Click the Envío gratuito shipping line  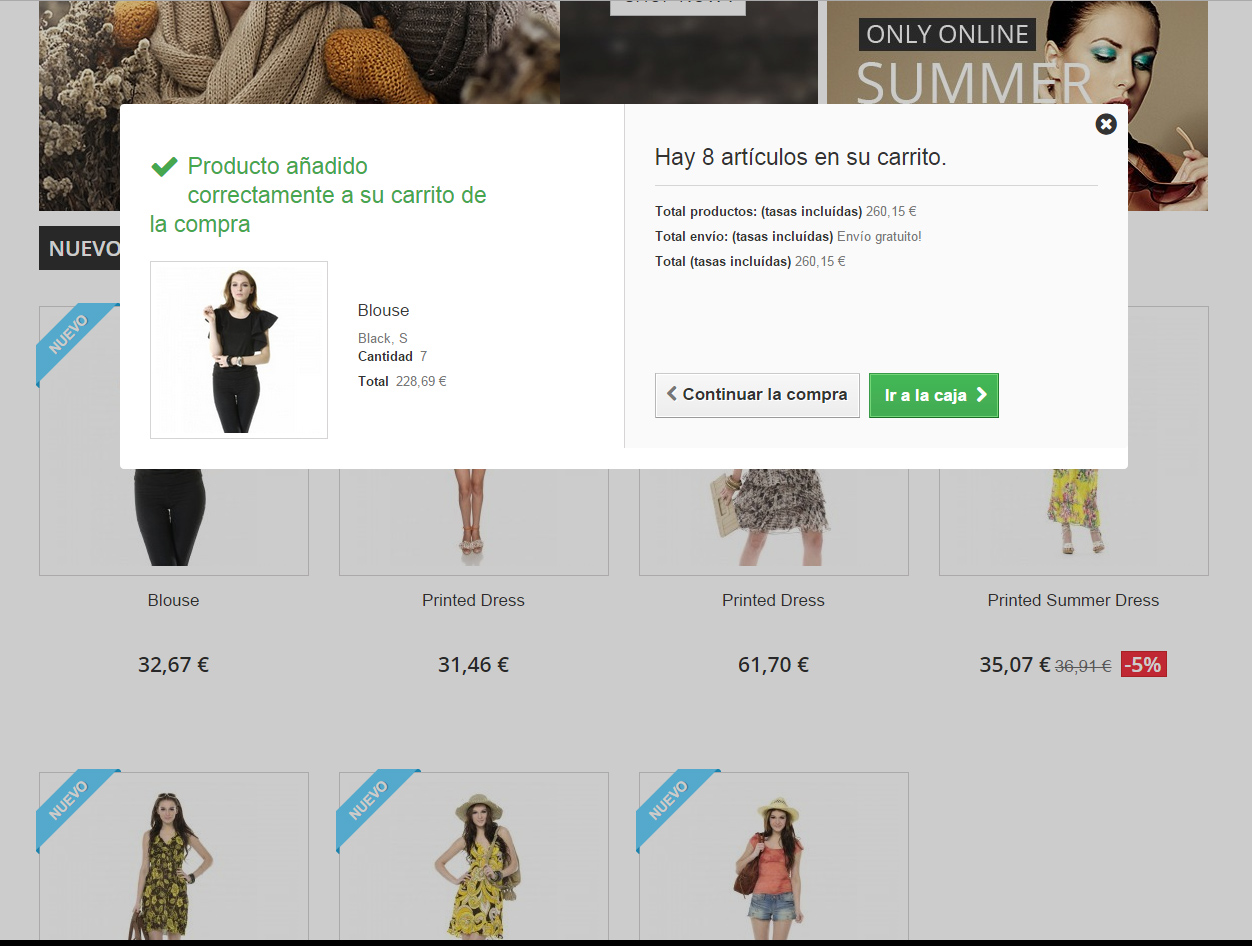coord(788,237)
